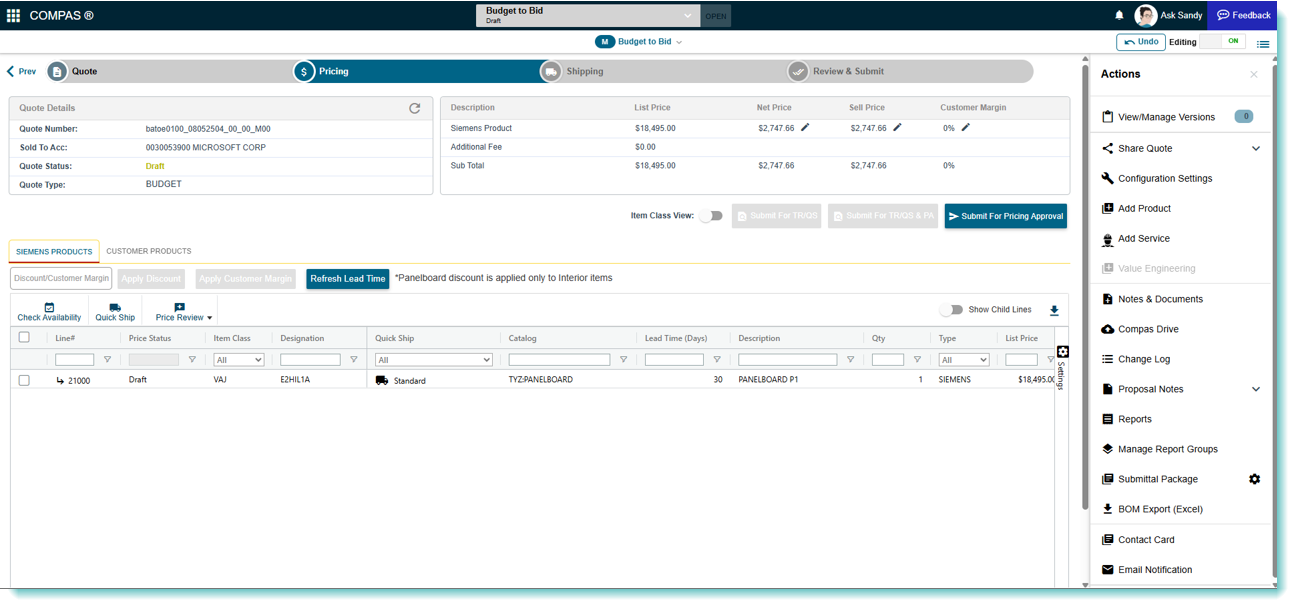Open the Item Class filter dropdown
This screenshot has height=608, width=1296.
coord(239,360)
